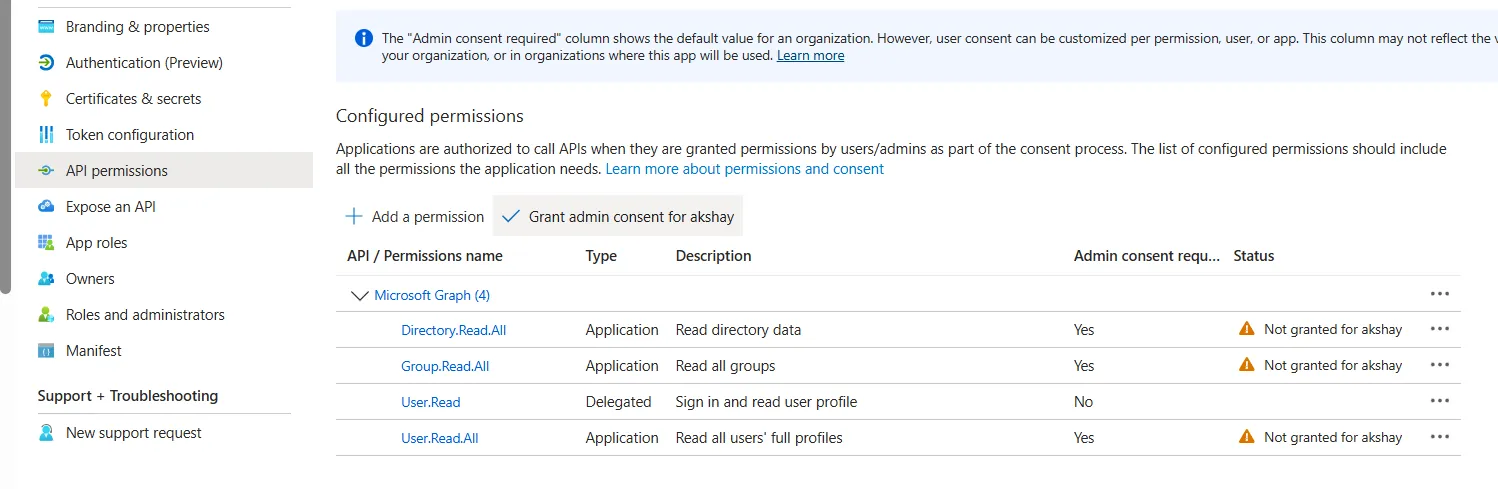Screen dimensions: 1498x489
Task: Click the New support request icon
Action: (46, 433)
